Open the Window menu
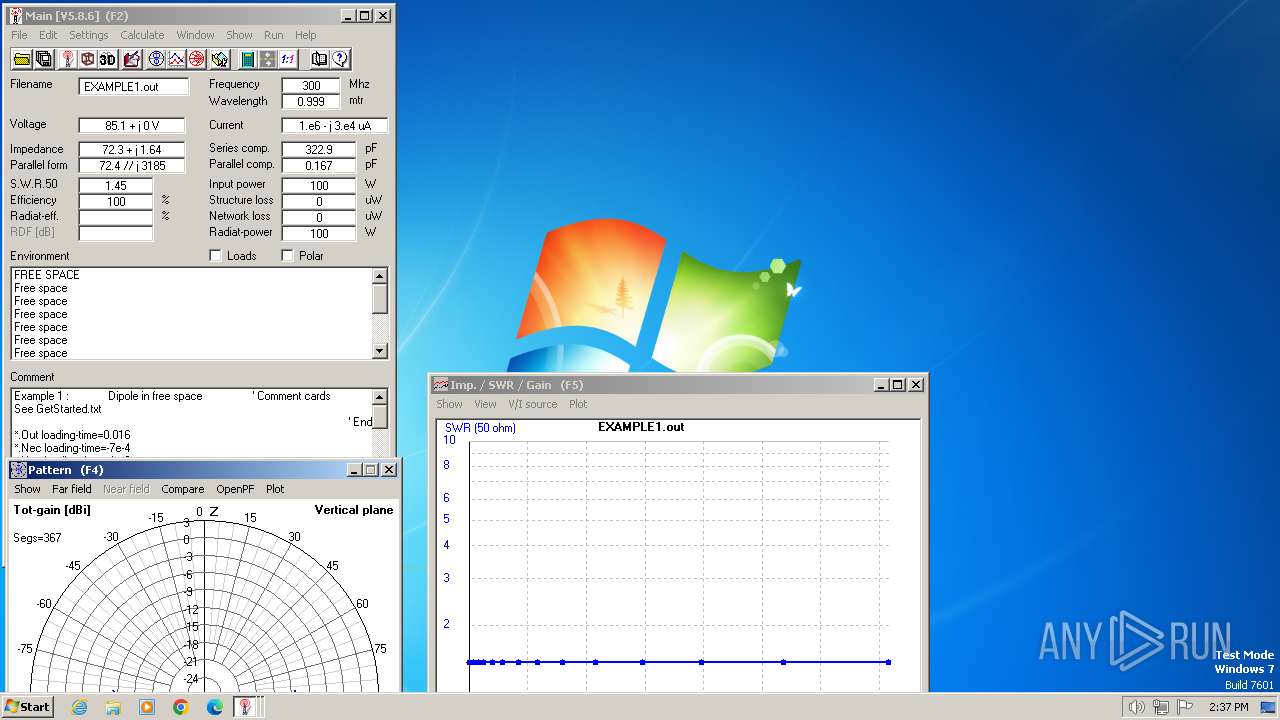1280x720 pixels. coord(195,35)
